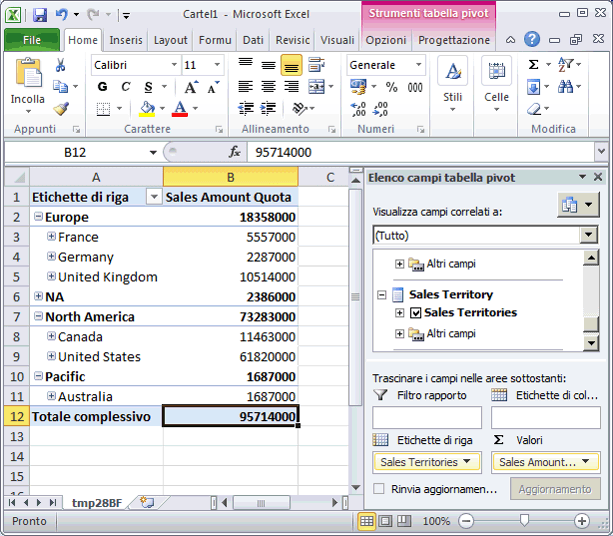Open the Celle cells menu
The width and height of the screenshot is (613, 536).
tap(496, 84)
